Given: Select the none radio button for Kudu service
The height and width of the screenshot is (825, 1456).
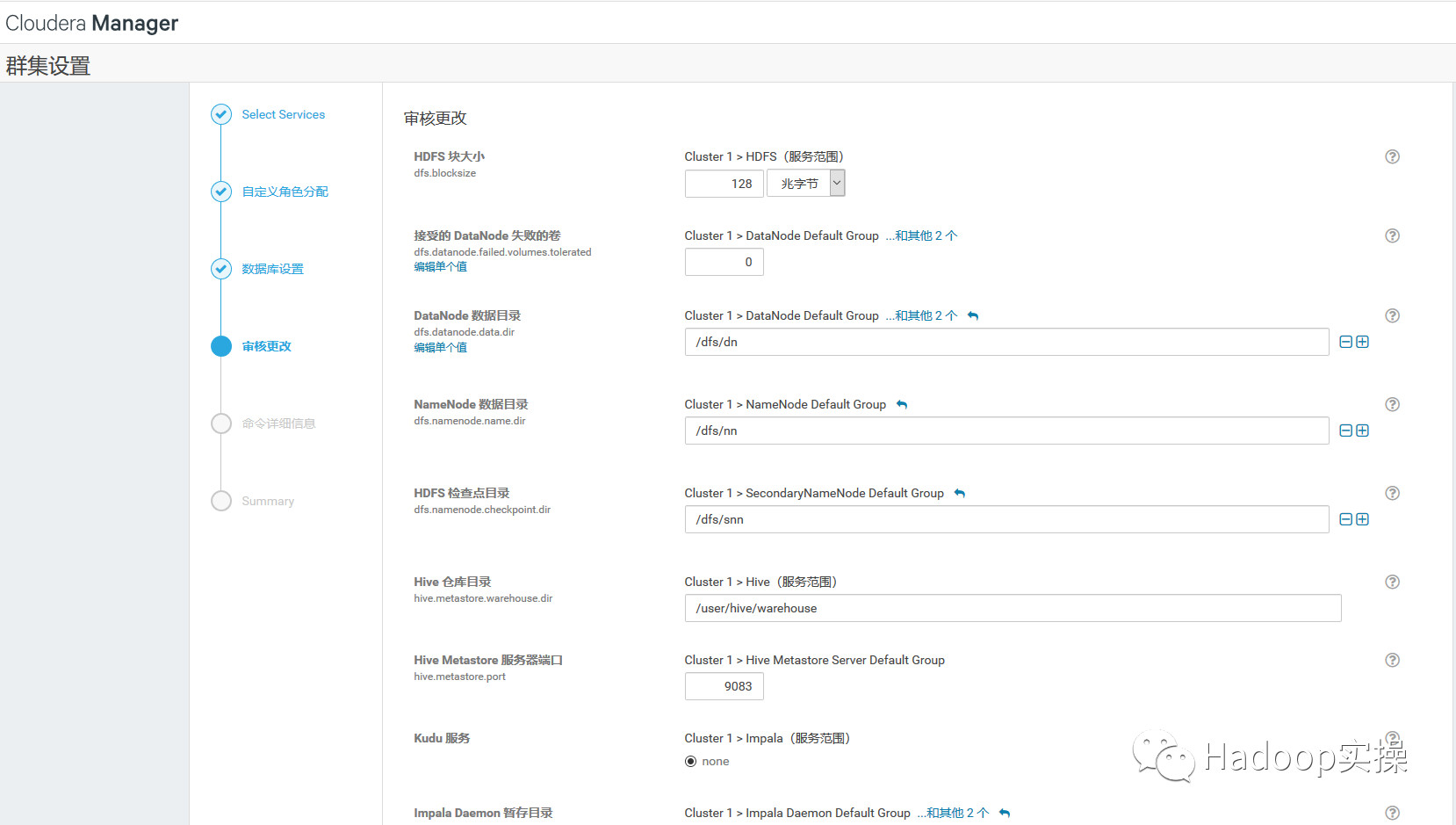Looking at the screenshot, I should [x=690, y=762].
